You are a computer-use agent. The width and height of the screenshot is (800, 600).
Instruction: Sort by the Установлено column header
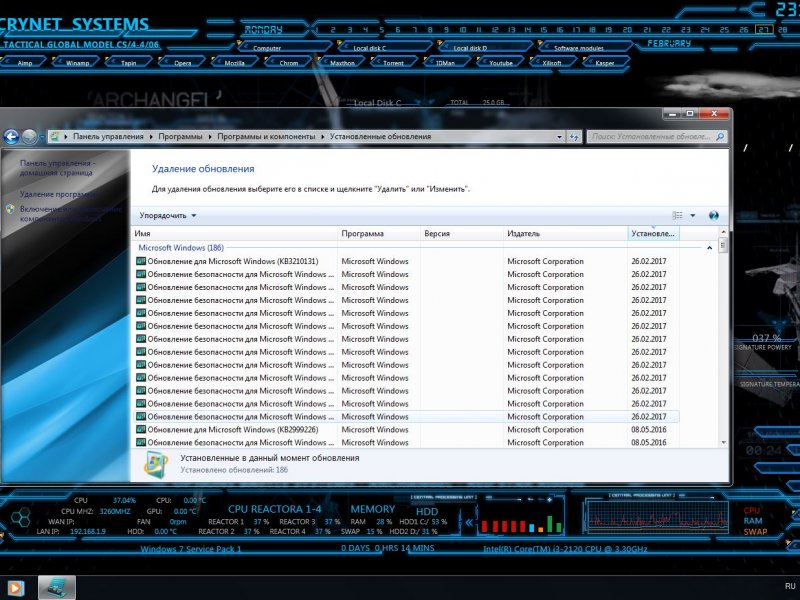[653, 233]
